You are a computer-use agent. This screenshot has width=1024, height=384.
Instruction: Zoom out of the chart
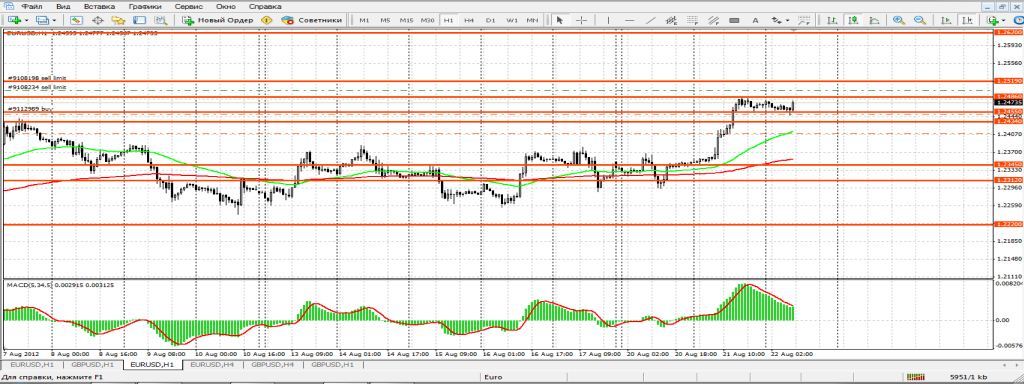[920, 20]
